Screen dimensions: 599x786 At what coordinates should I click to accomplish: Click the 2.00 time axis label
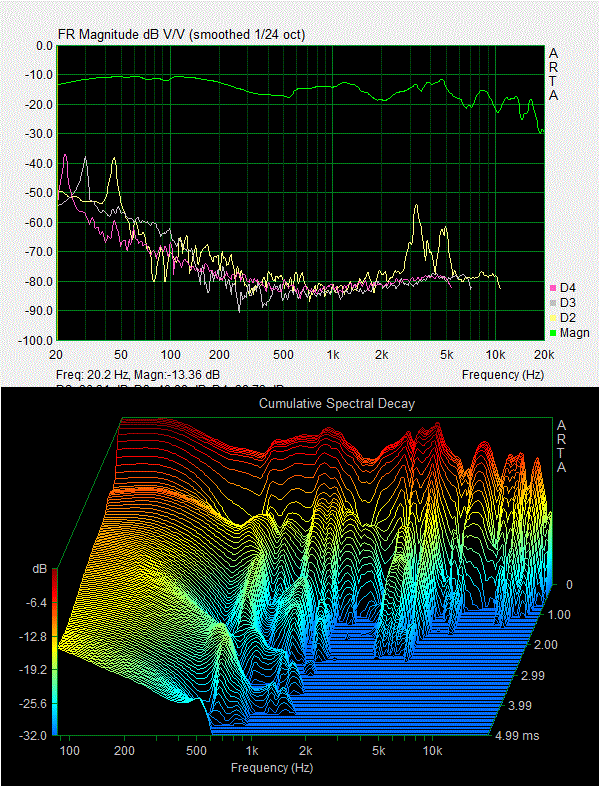point(545,645)
